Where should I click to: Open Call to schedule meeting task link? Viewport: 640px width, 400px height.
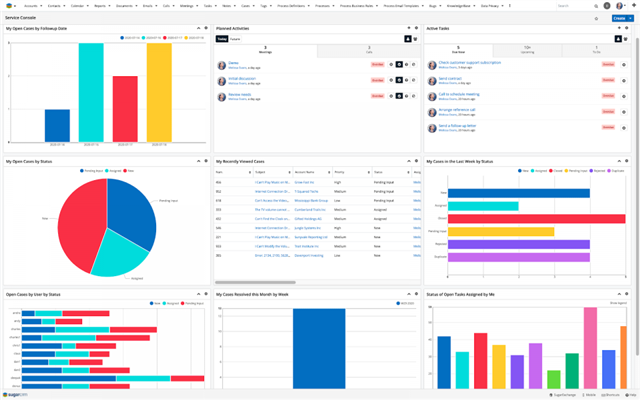(459, 94)
